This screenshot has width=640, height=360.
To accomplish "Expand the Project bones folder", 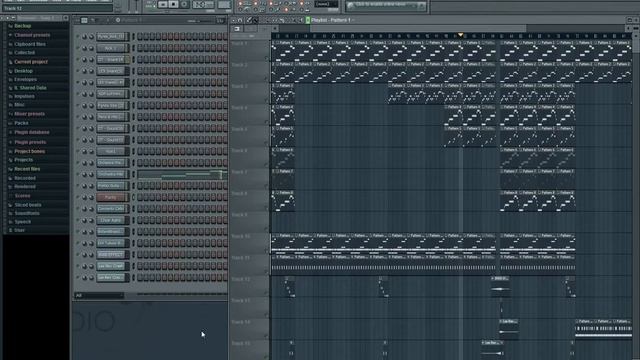I will tap(29, 151).
